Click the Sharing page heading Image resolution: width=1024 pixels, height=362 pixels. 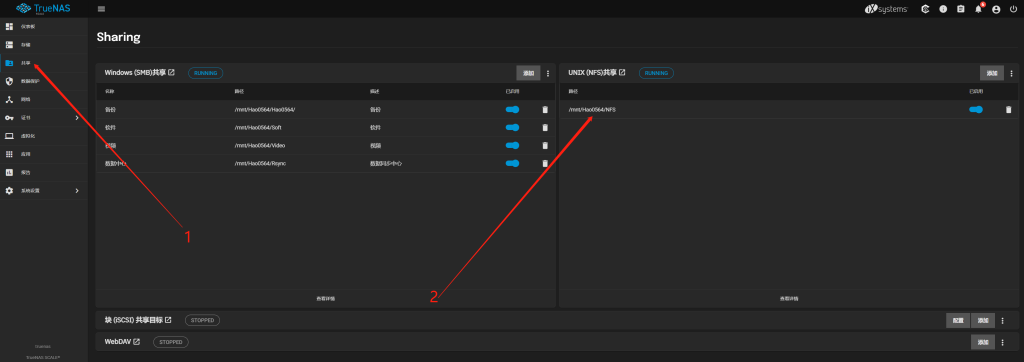coord(118,37)
